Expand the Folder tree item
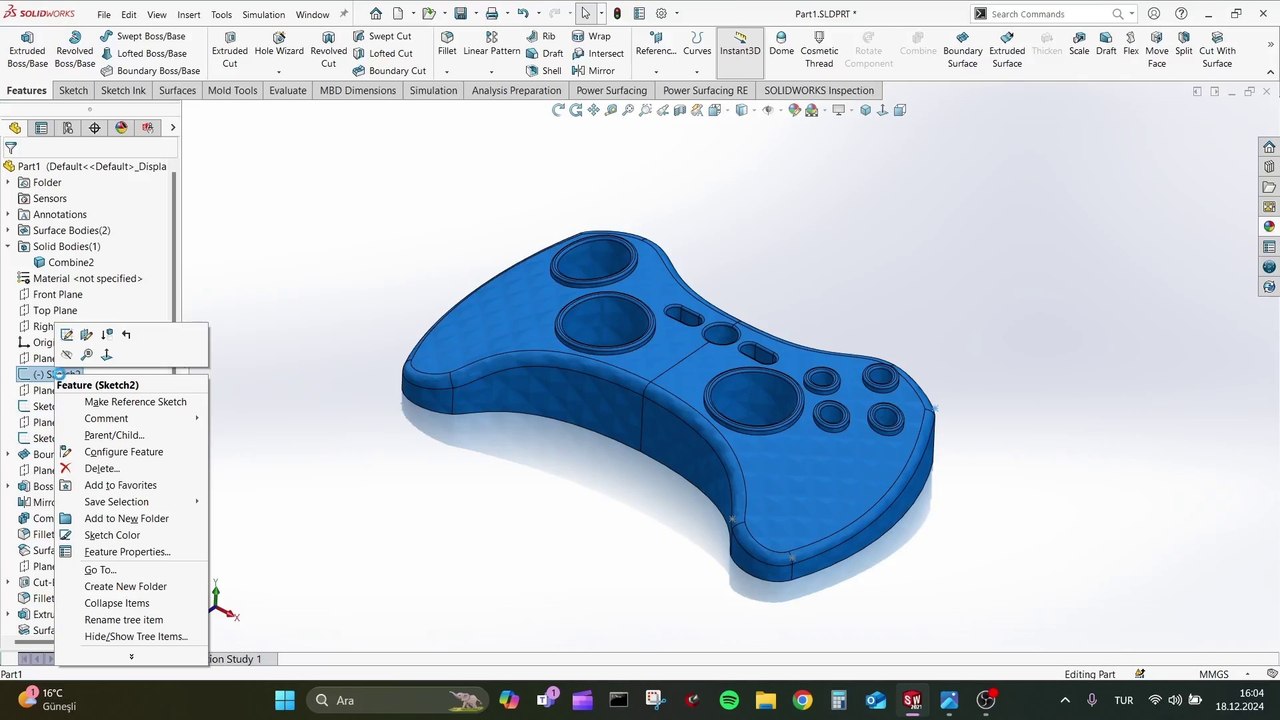The image size is (1280, 720). [8, 182]
